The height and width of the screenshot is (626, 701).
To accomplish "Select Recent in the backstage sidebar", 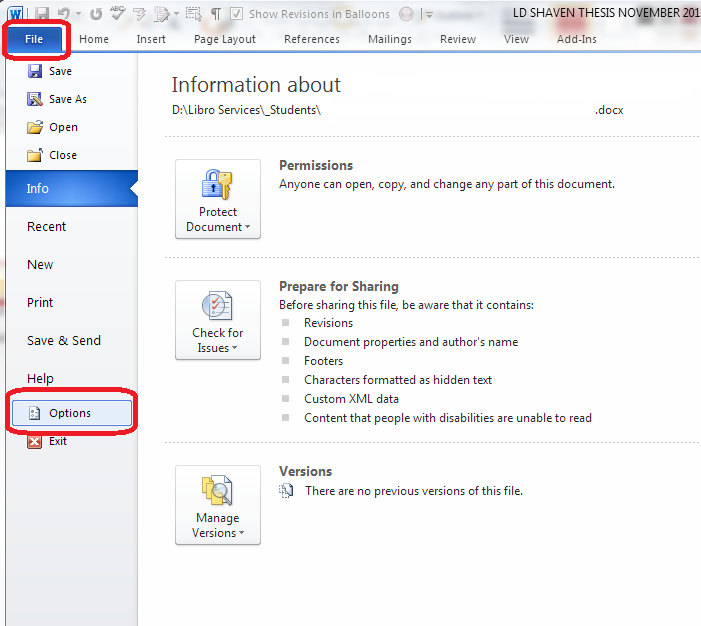I will (47, 227).
